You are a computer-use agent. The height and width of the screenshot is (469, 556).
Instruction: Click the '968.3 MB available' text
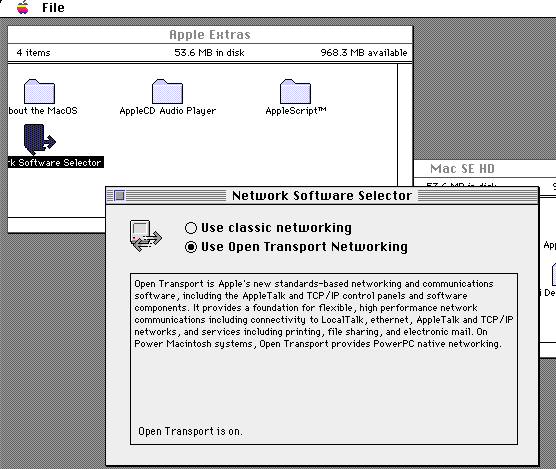[364, 53]
